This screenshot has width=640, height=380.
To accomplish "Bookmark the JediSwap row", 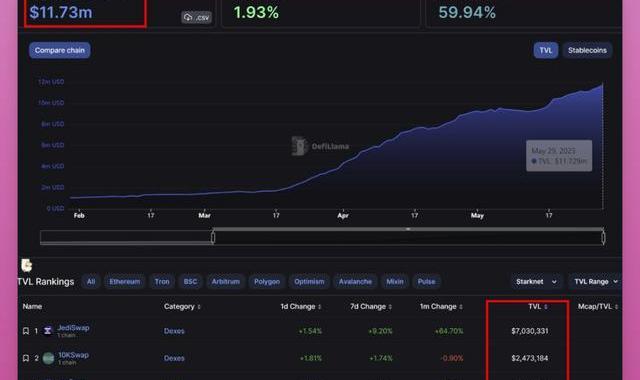I will (26, 331).
